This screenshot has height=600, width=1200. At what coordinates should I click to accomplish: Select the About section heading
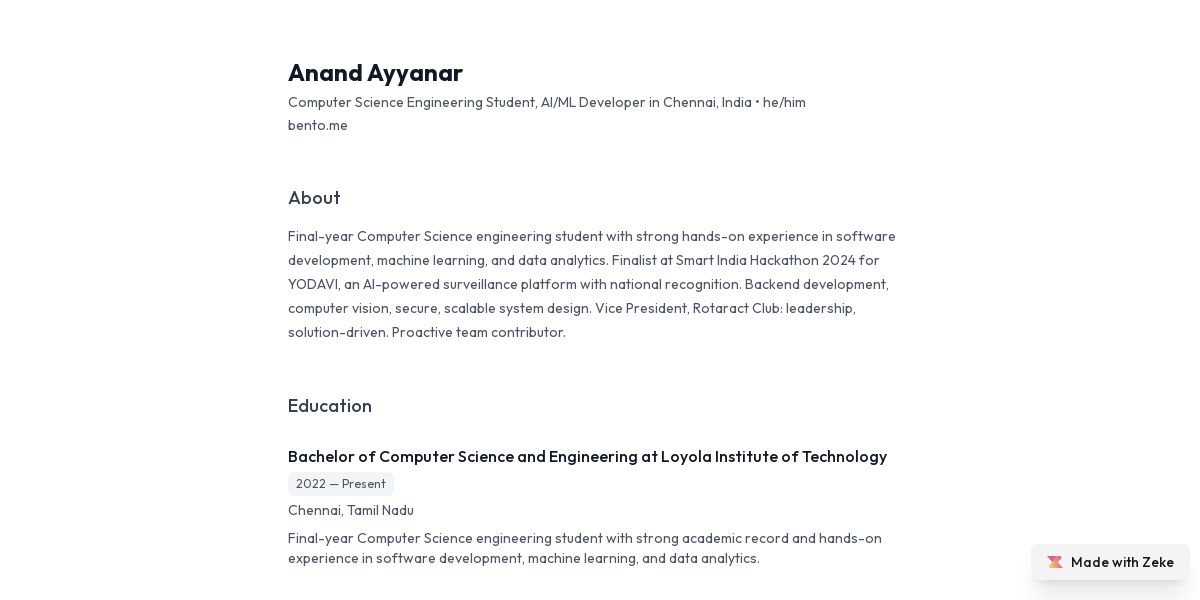click(314, 198)
